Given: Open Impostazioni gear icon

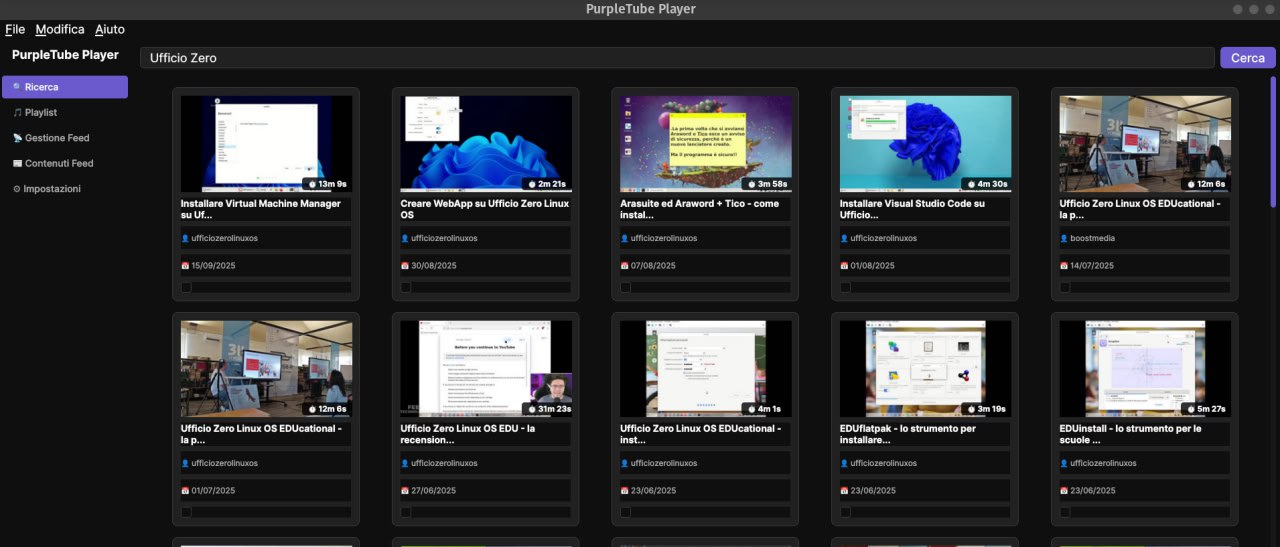Looking at the screenshot, I should (x=16, y=189).
